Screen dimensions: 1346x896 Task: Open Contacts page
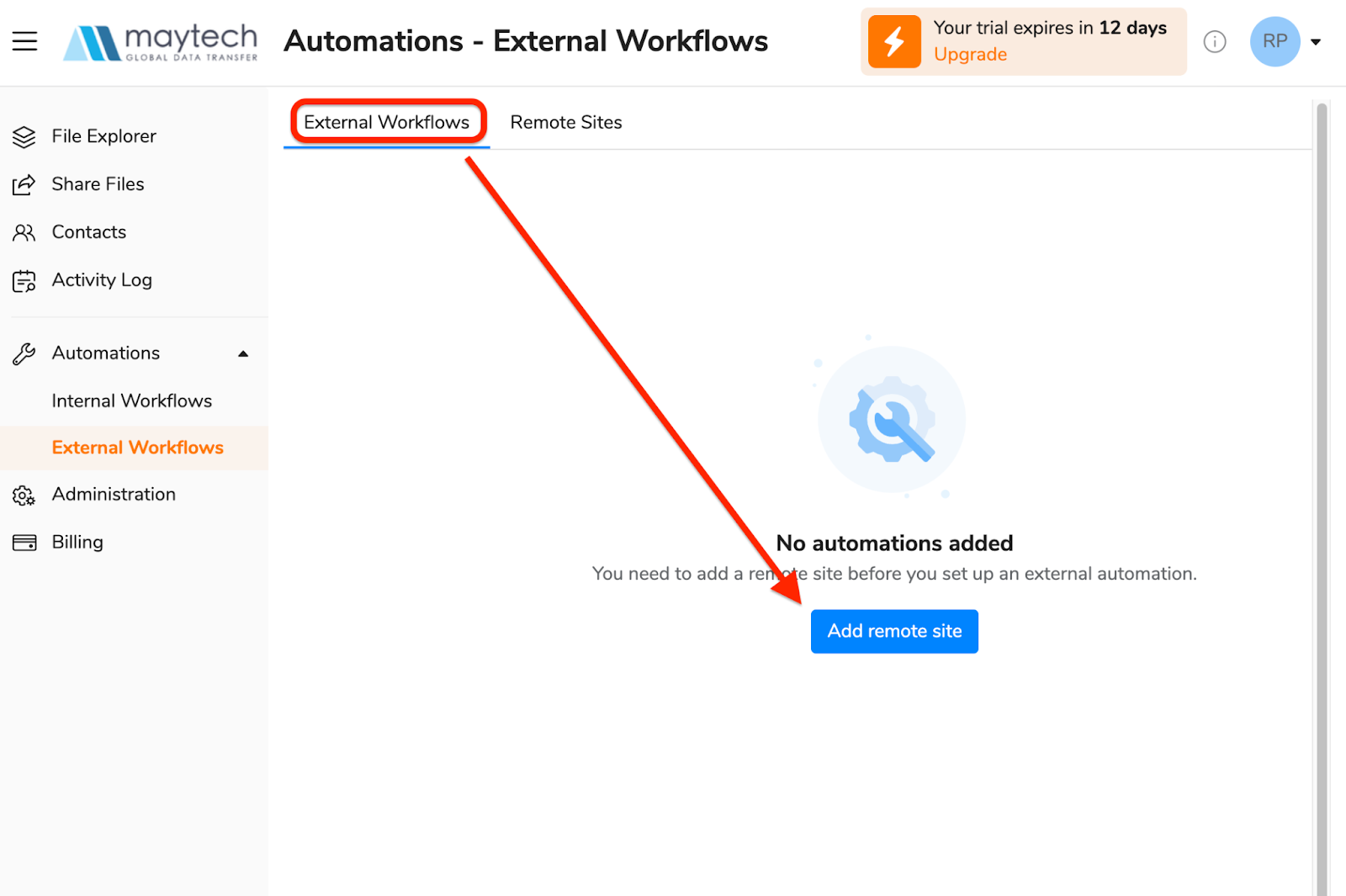point(88,232)
